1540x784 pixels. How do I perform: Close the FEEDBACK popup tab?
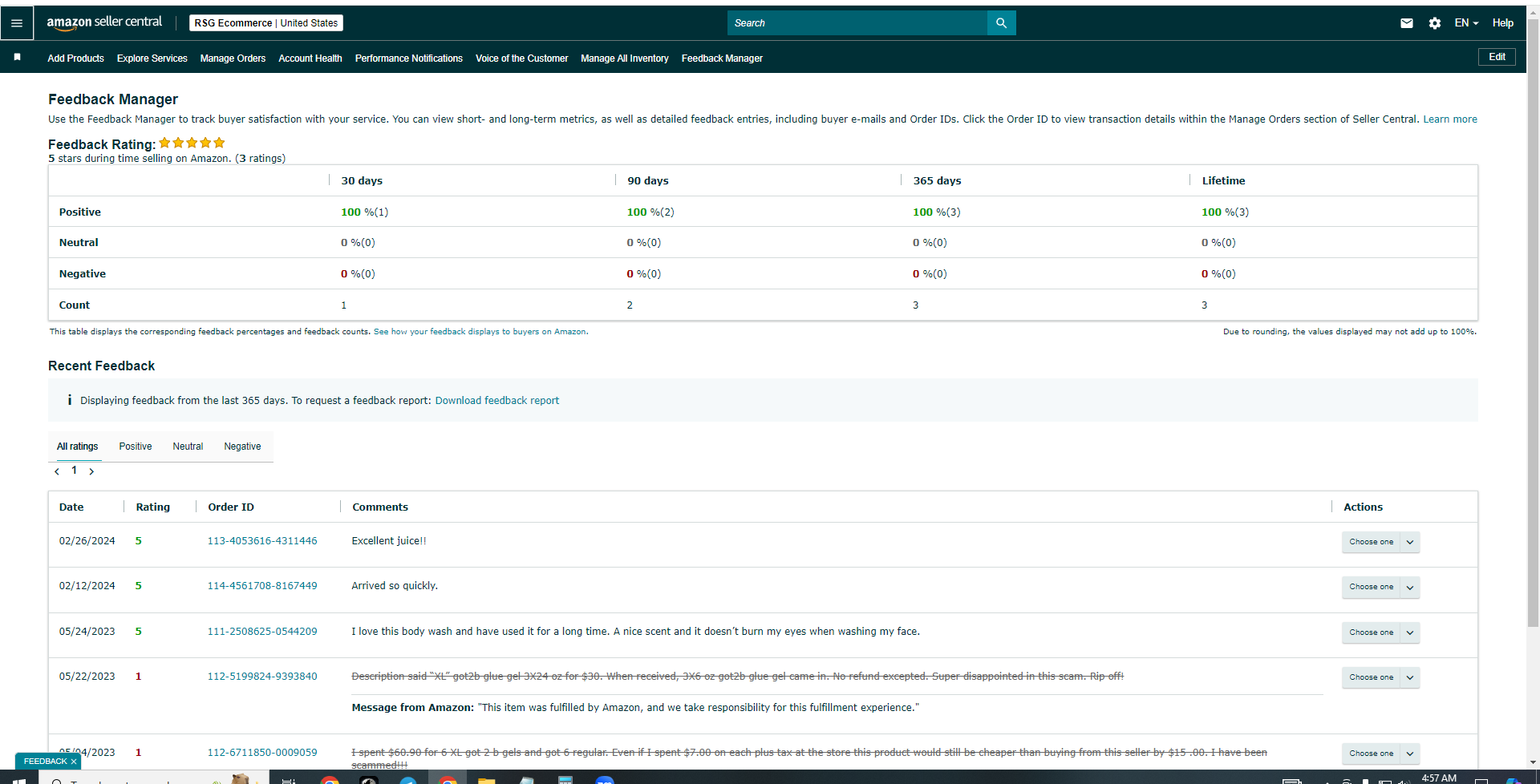74,762
